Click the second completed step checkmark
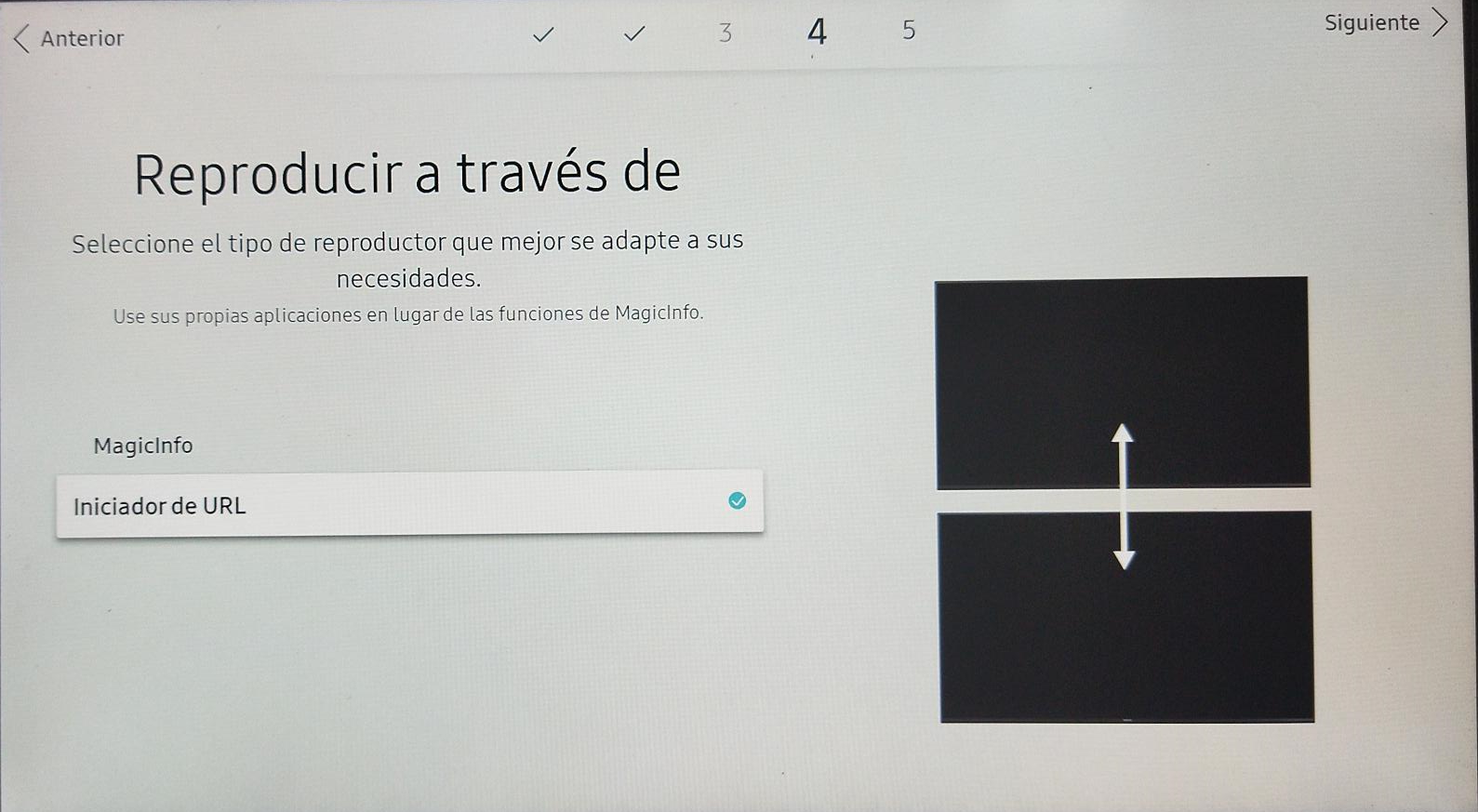The image size is (1478, 812). pyautogui.click(x=634, y=34)
